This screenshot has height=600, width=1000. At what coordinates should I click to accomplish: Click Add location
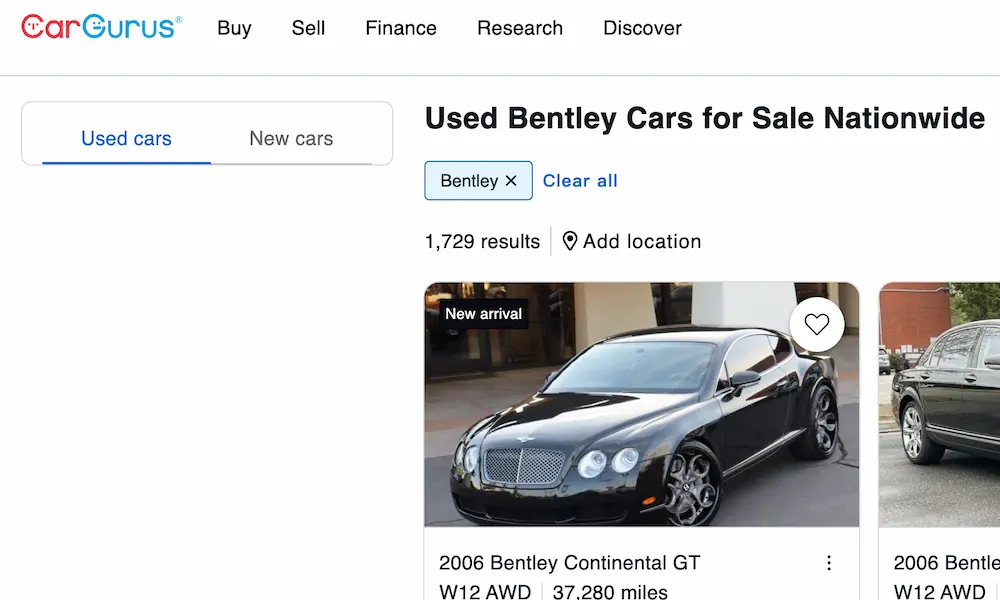point(640,241)
